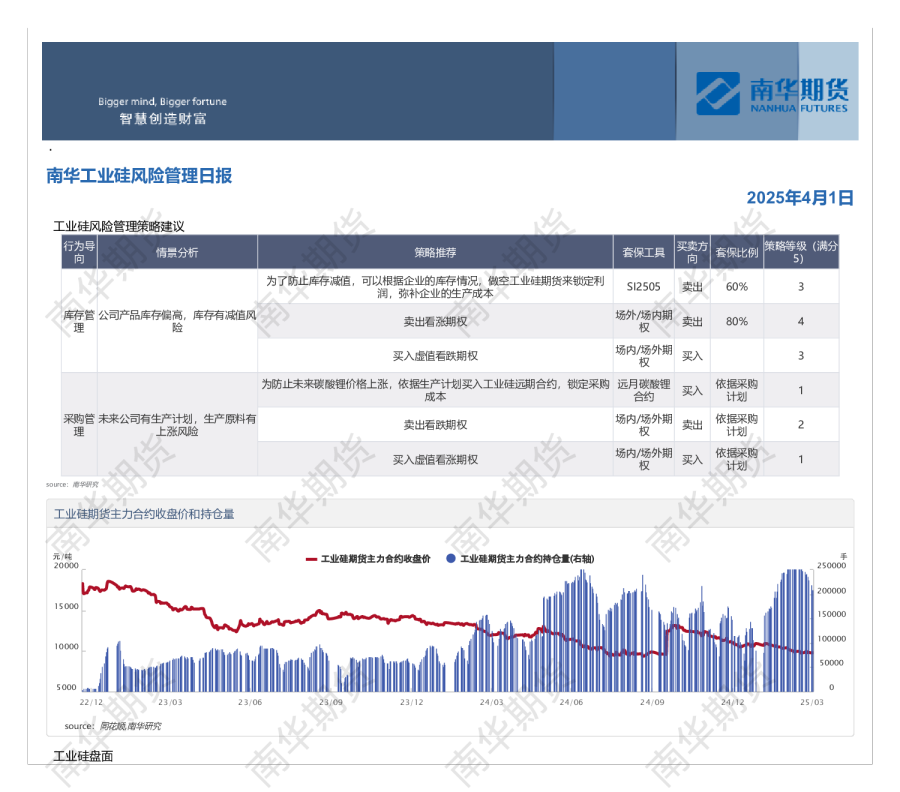This screenshot has width=900, height=792.
Task: Toggle the 工业硅期货主力合约收盘价 legend label
Action: point(375,560)
